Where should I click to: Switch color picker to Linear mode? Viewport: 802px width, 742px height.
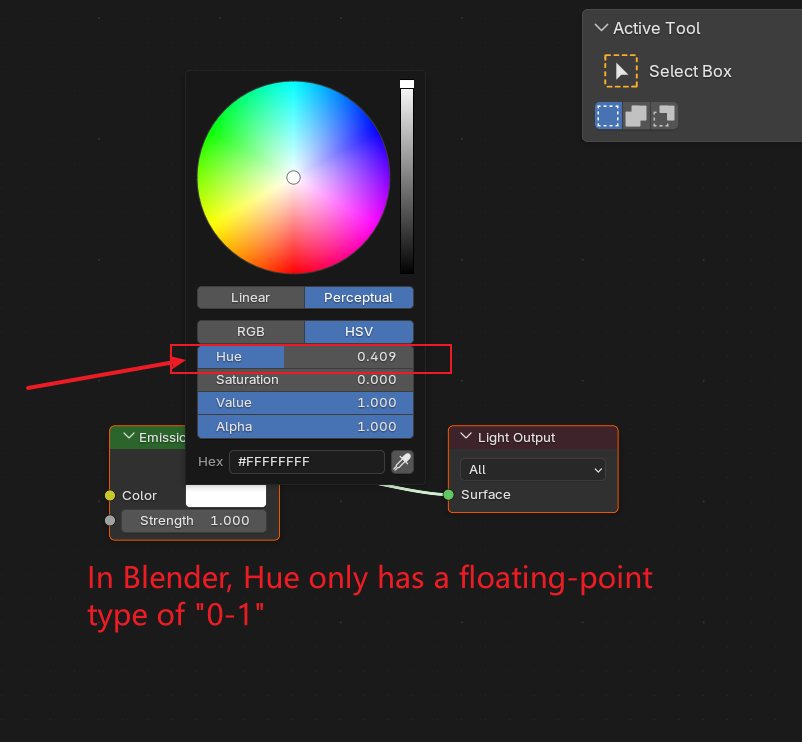(251, 298)
